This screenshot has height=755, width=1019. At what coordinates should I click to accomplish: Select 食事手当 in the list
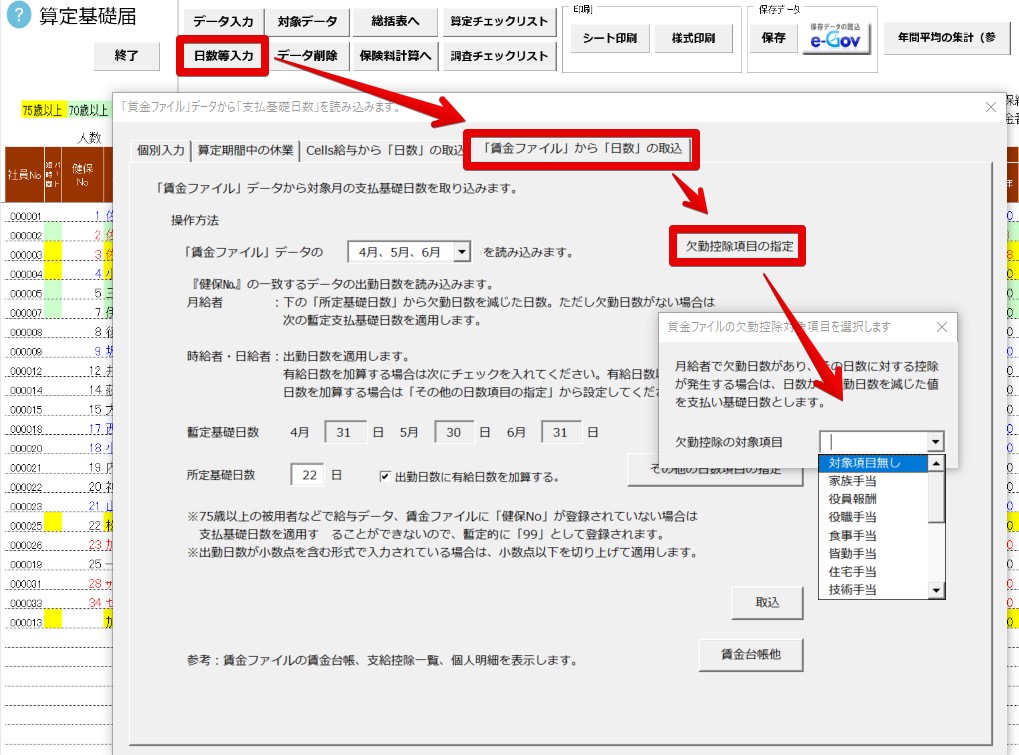click(x=873, y=535)
